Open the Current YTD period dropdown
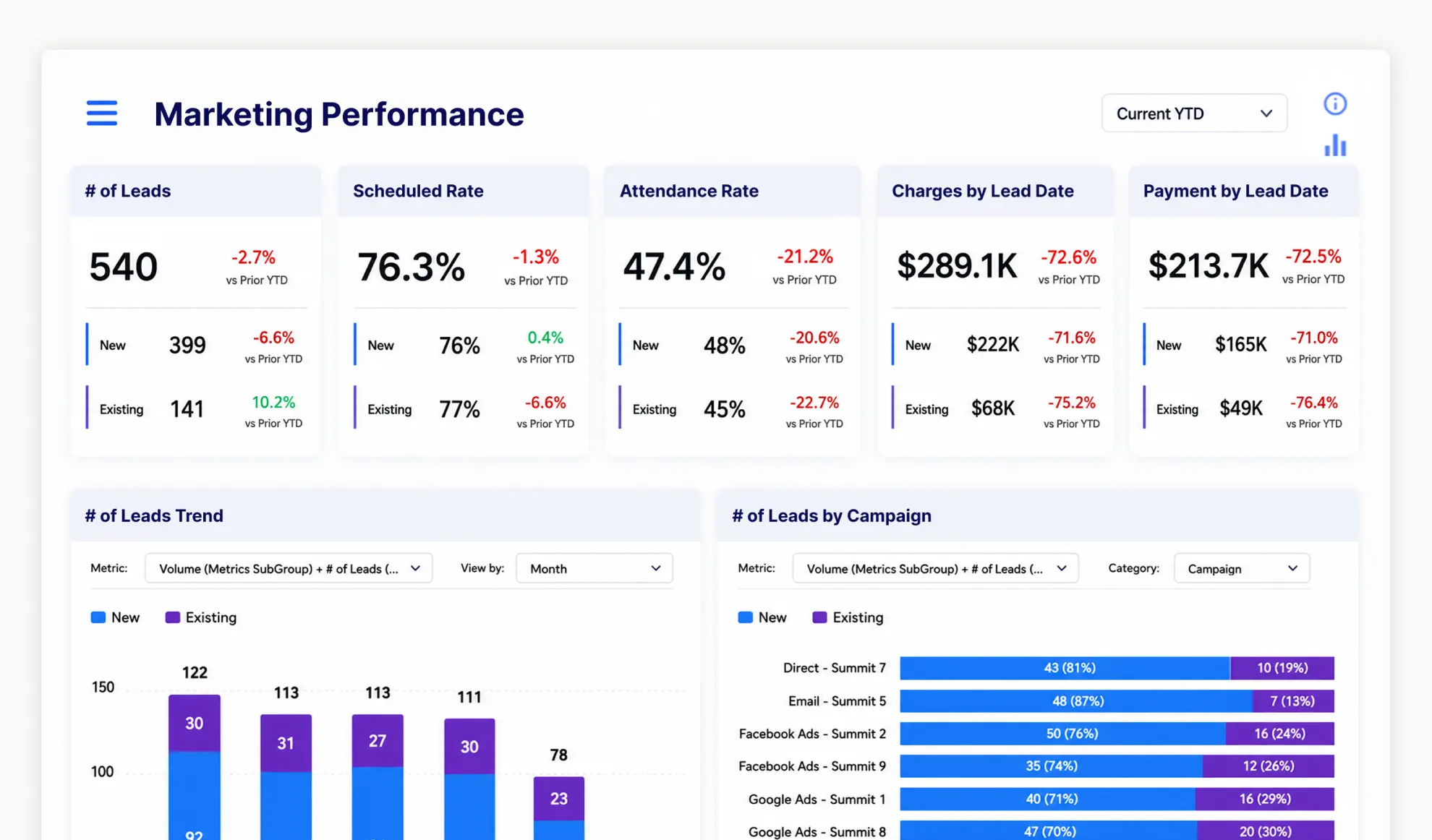The width and height of the screenshot is (1432, 840). point(1194,113)
